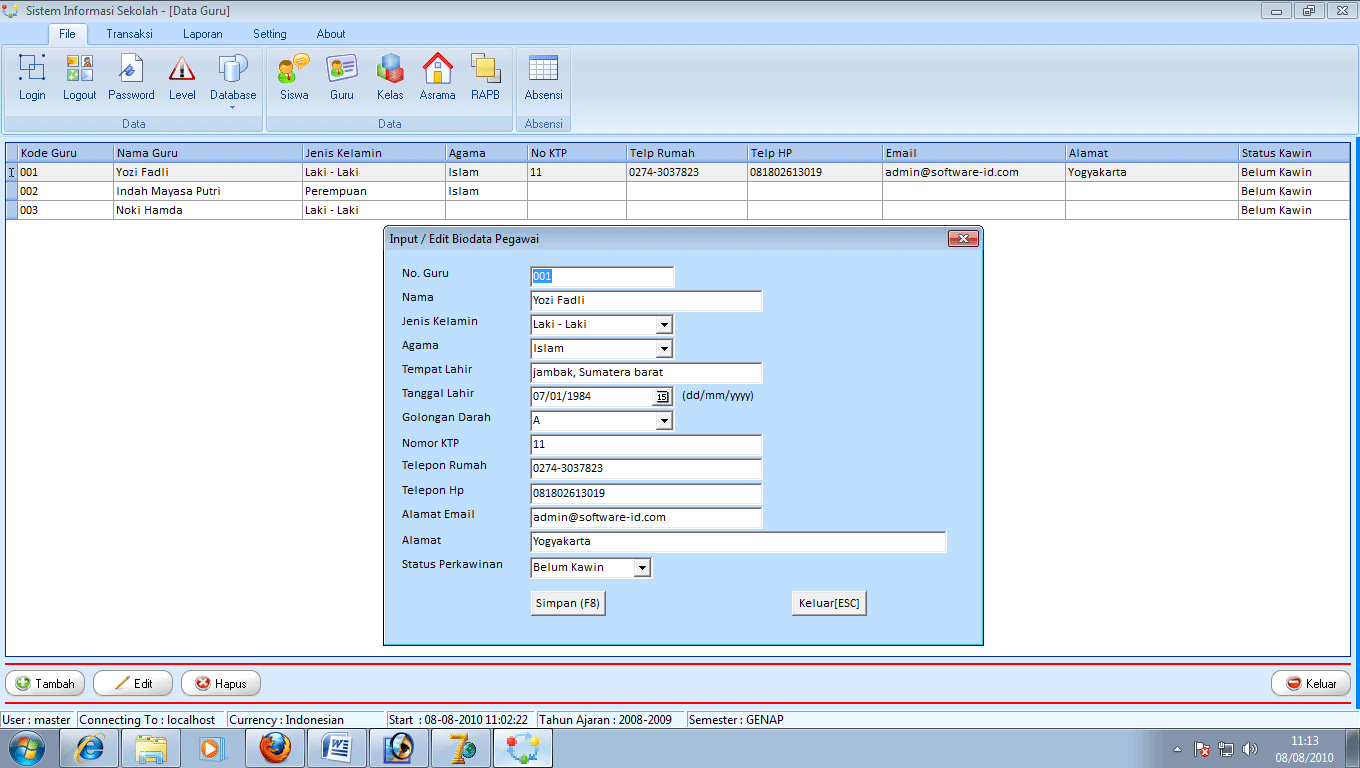This screenshot has height=768, width=1360.
Task: Open the Status Perkawinan dropdown
Action: tap(642, 568)
